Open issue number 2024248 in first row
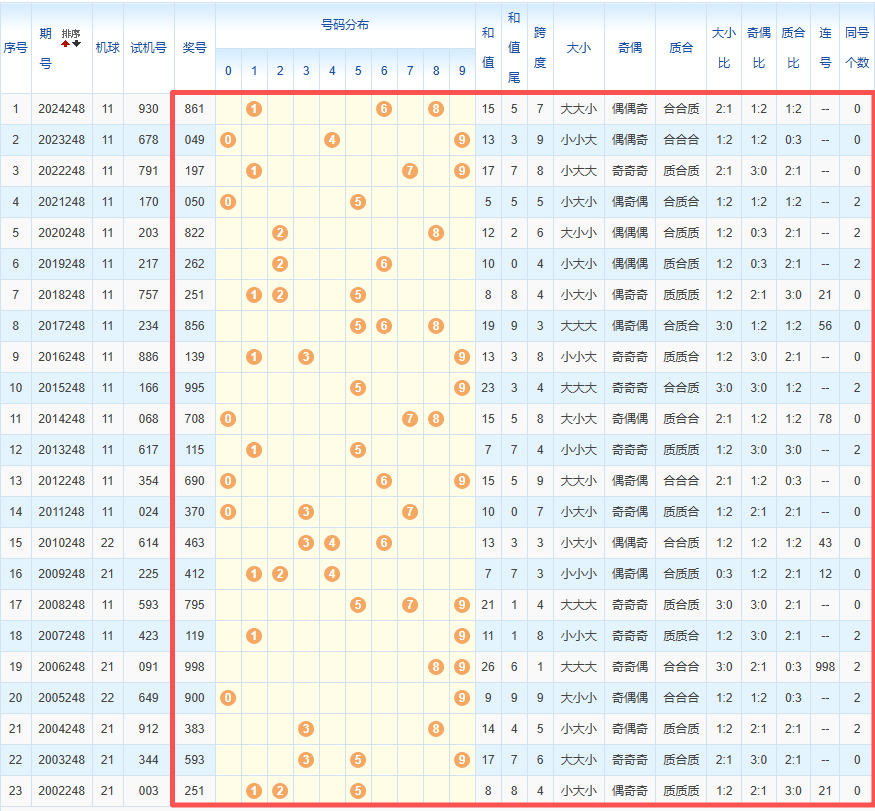 tap(62, 108)
